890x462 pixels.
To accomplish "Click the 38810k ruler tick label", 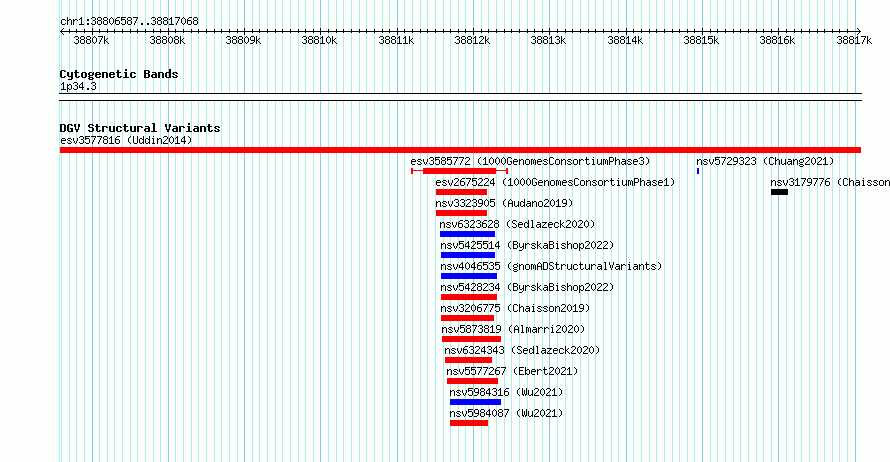I will (320, 41).
